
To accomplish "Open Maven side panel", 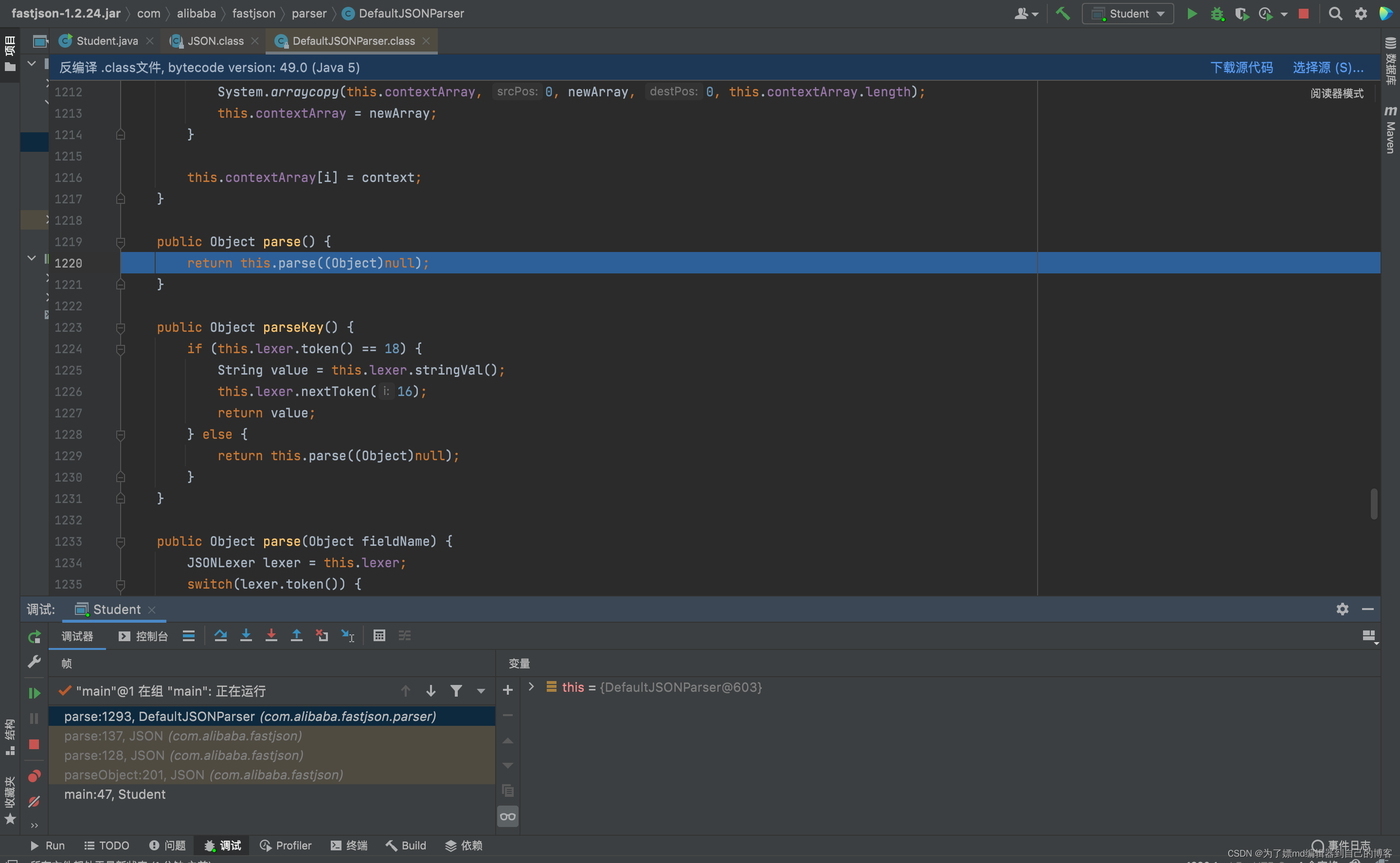I will pyautogui.click(x=1390, y=129).
